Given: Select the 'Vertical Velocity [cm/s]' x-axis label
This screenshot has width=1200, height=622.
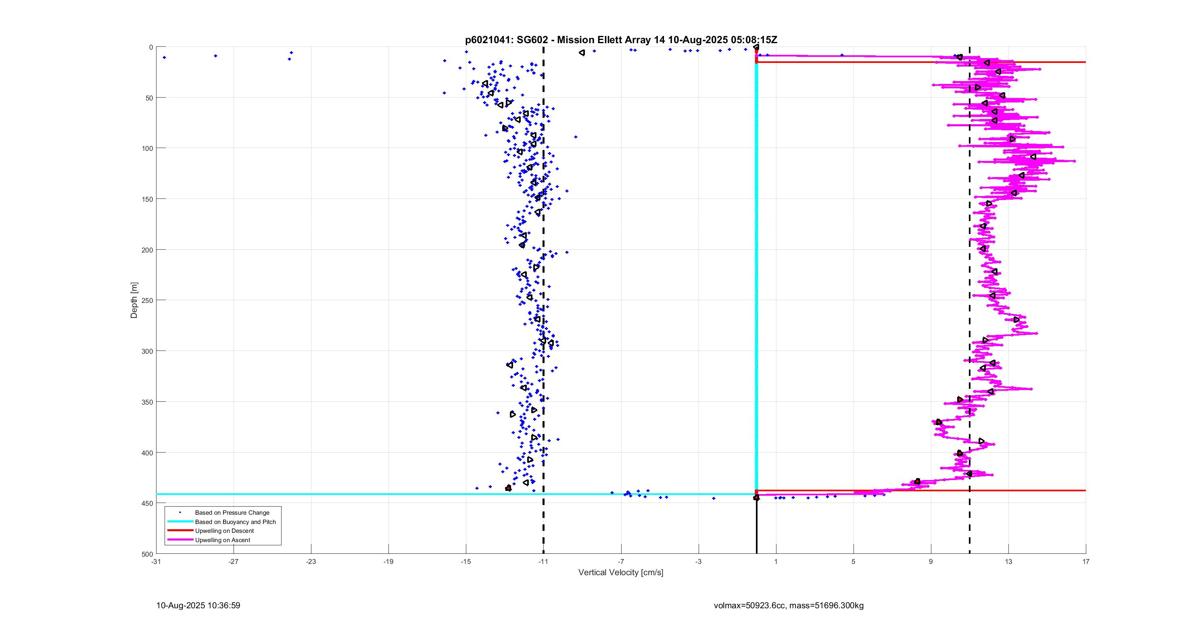Looking at the screenshot, I should (x=621, y=573).
